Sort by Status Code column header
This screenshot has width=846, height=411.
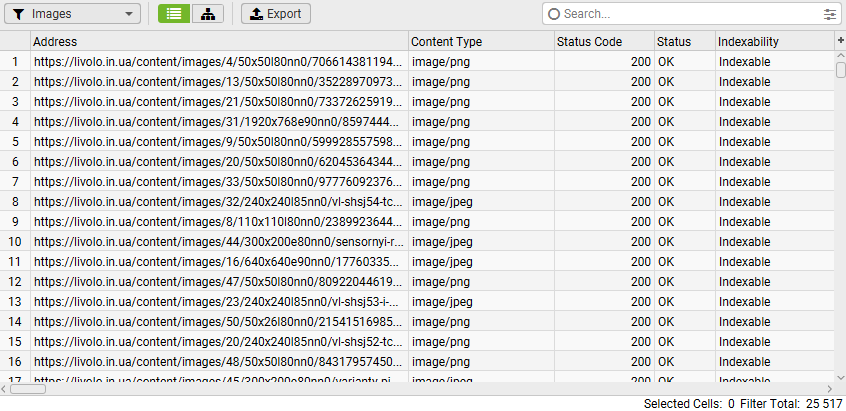point(603,42)
